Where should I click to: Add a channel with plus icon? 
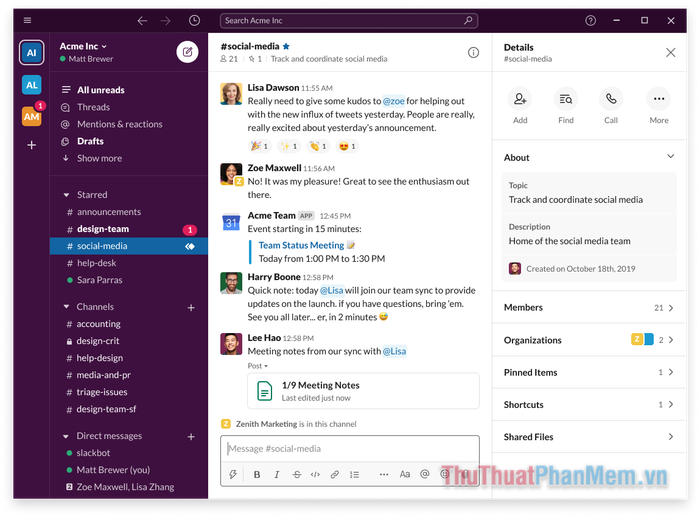coord(191,308)
